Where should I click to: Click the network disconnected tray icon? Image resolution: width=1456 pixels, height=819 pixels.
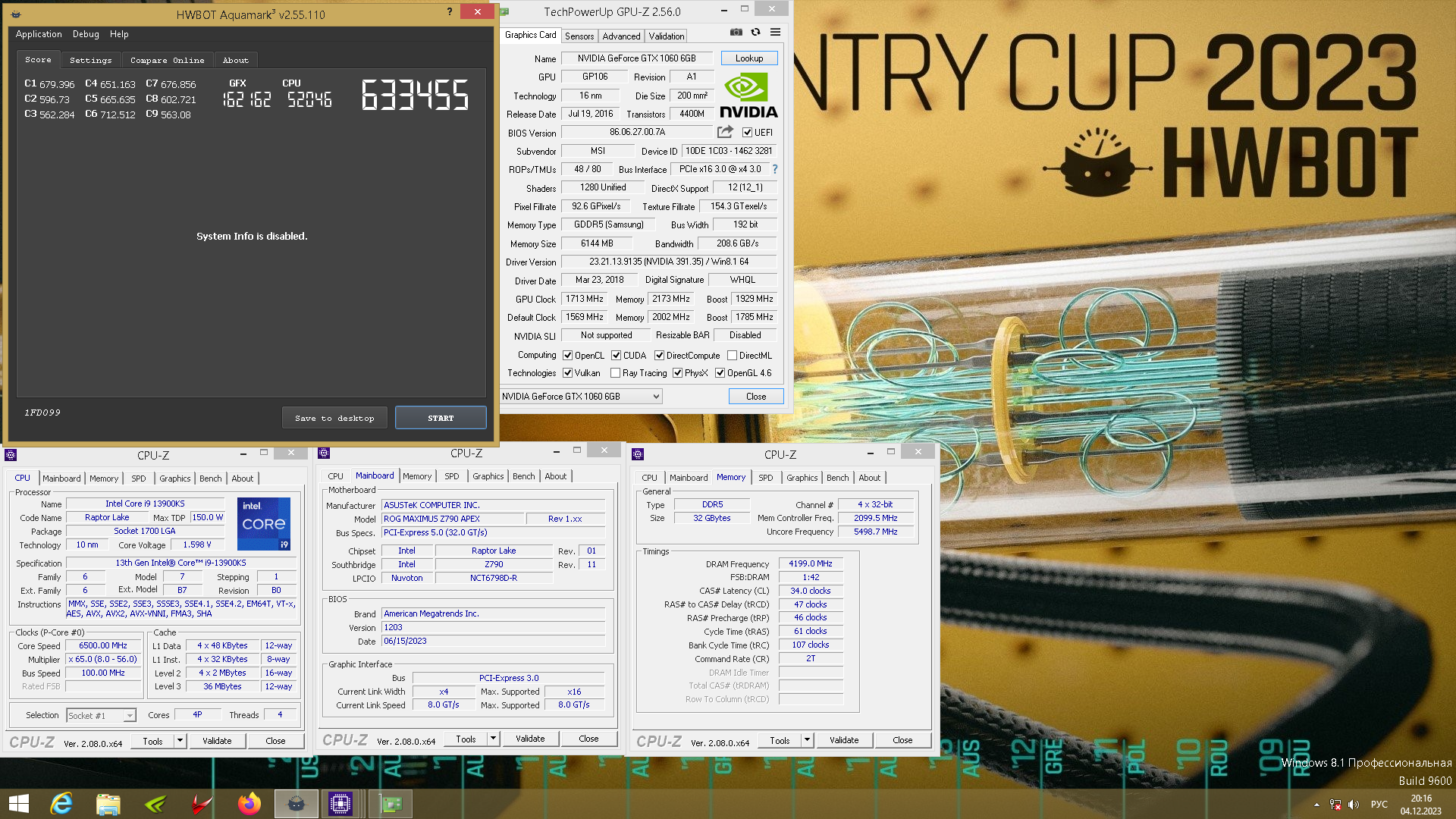pyautogui.click(x=1335, y=805)
